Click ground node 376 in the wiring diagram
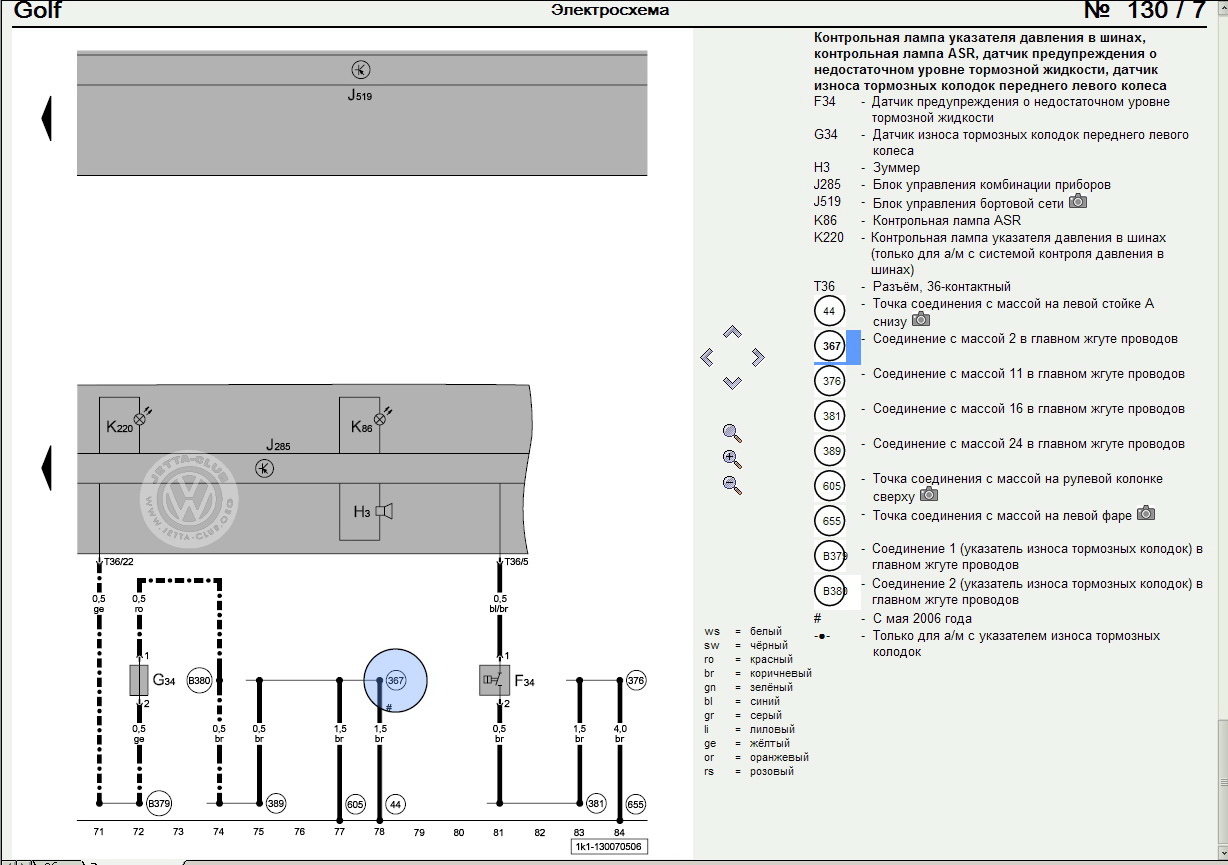Screen dimensions: 1228x865 636,680
